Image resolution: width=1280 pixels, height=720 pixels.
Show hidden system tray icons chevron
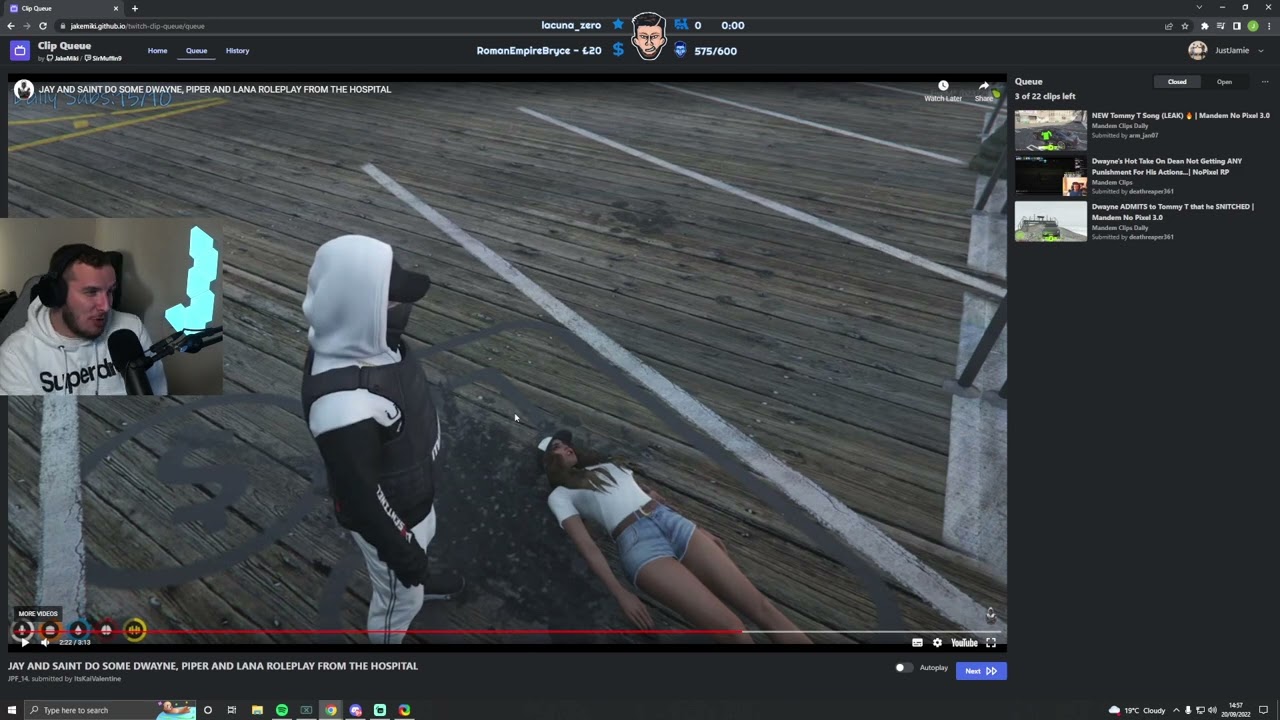click(x=1176, y=710)
